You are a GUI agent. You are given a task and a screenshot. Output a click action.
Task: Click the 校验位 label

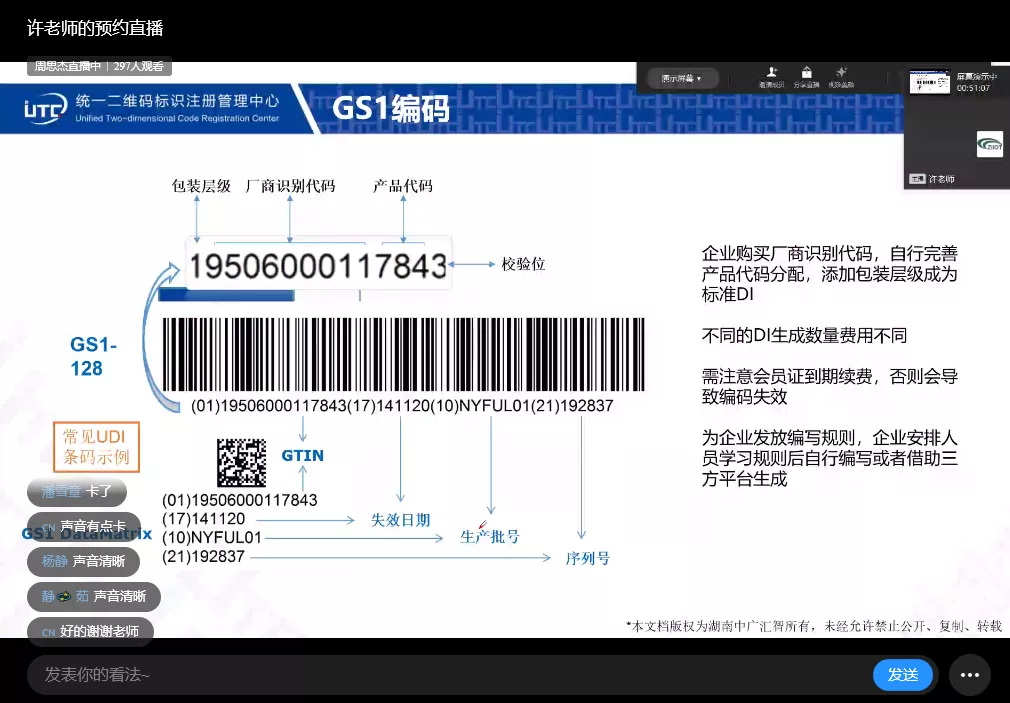(523, 264)
